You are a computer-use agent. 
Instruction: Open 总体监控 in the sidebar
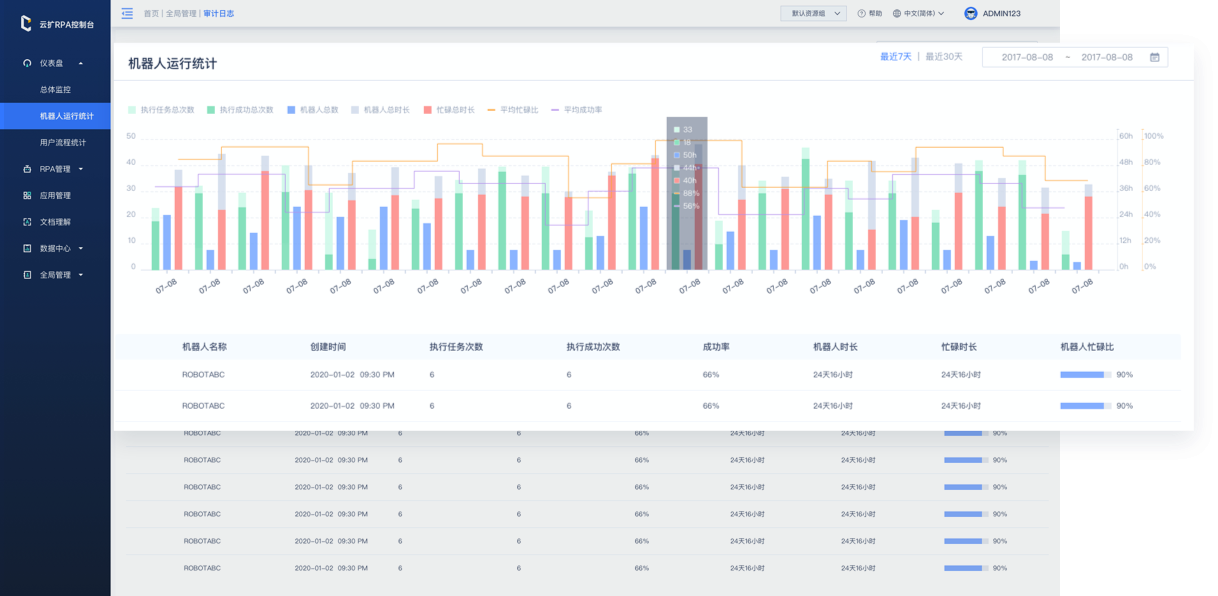pyautogui.click(x=55, y=90)
